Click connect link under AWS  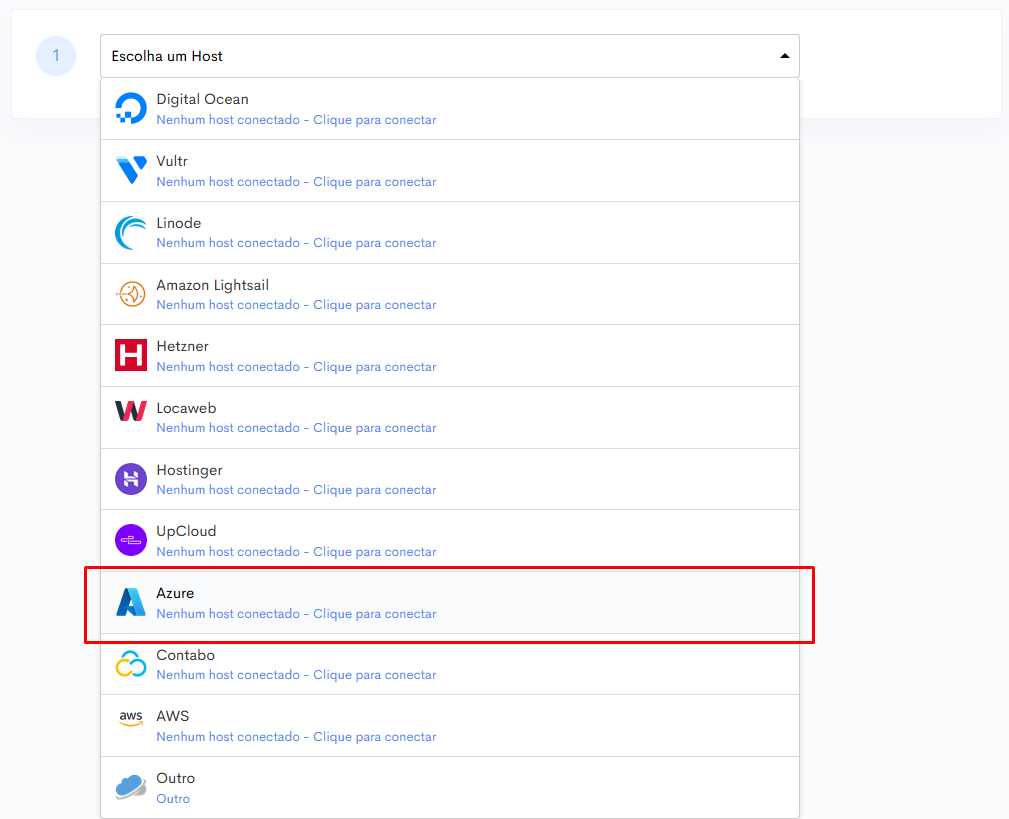[296, 737]
